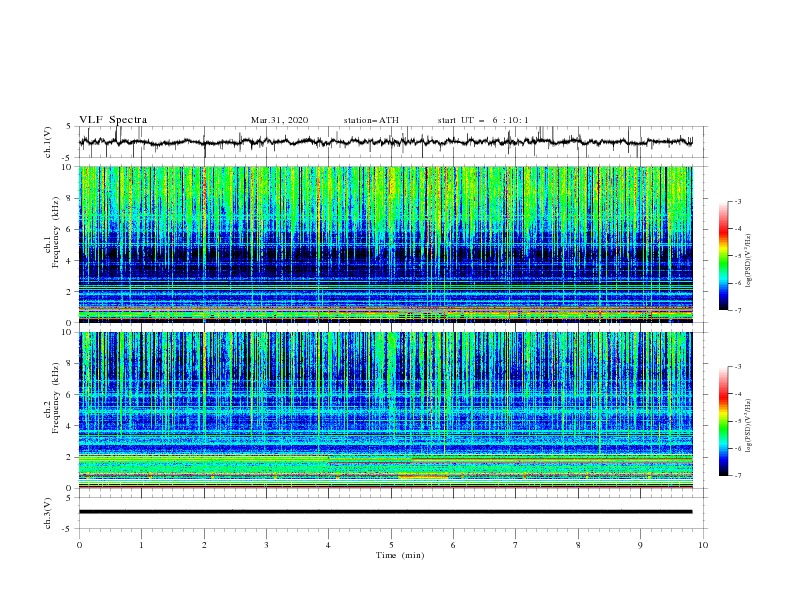
Task: Click the time axis tick label '0'
Action: pos(79,545)
